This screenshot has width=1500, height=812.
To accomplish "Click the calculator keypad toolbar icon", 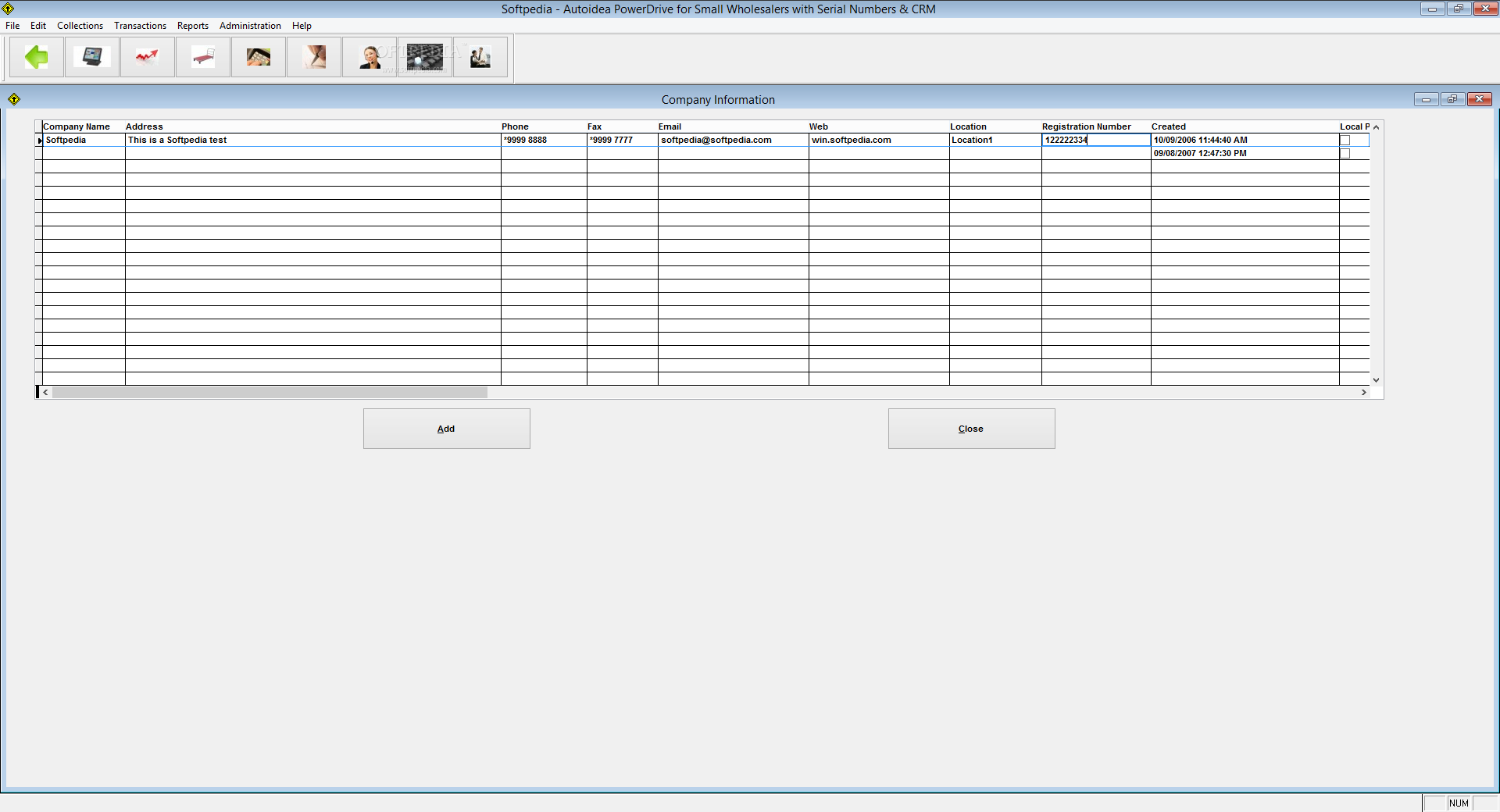I will 259,57.
